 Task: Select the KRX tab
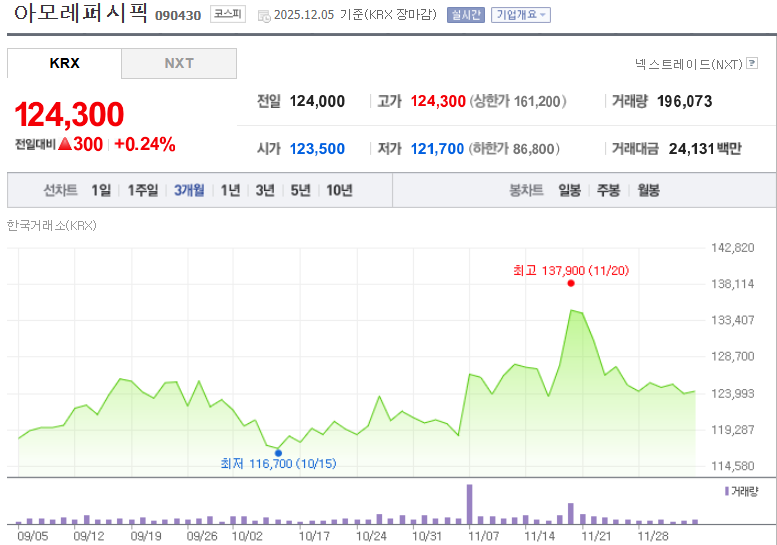point(64,63)
